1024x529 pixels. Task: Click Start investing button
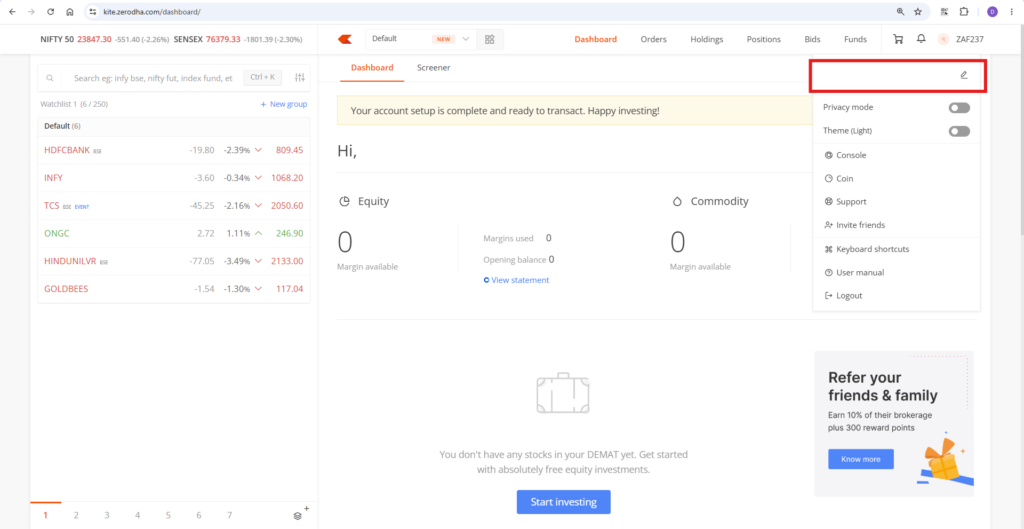click(564, 502)
